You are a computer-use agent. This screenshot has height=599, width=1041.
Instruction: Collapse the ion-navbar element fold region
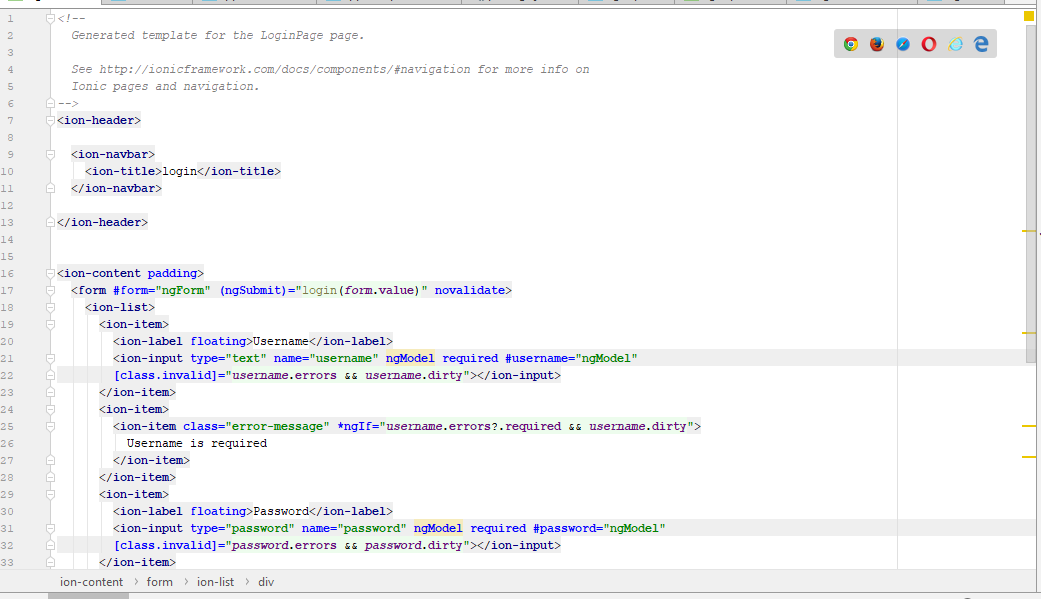[48, 153]
